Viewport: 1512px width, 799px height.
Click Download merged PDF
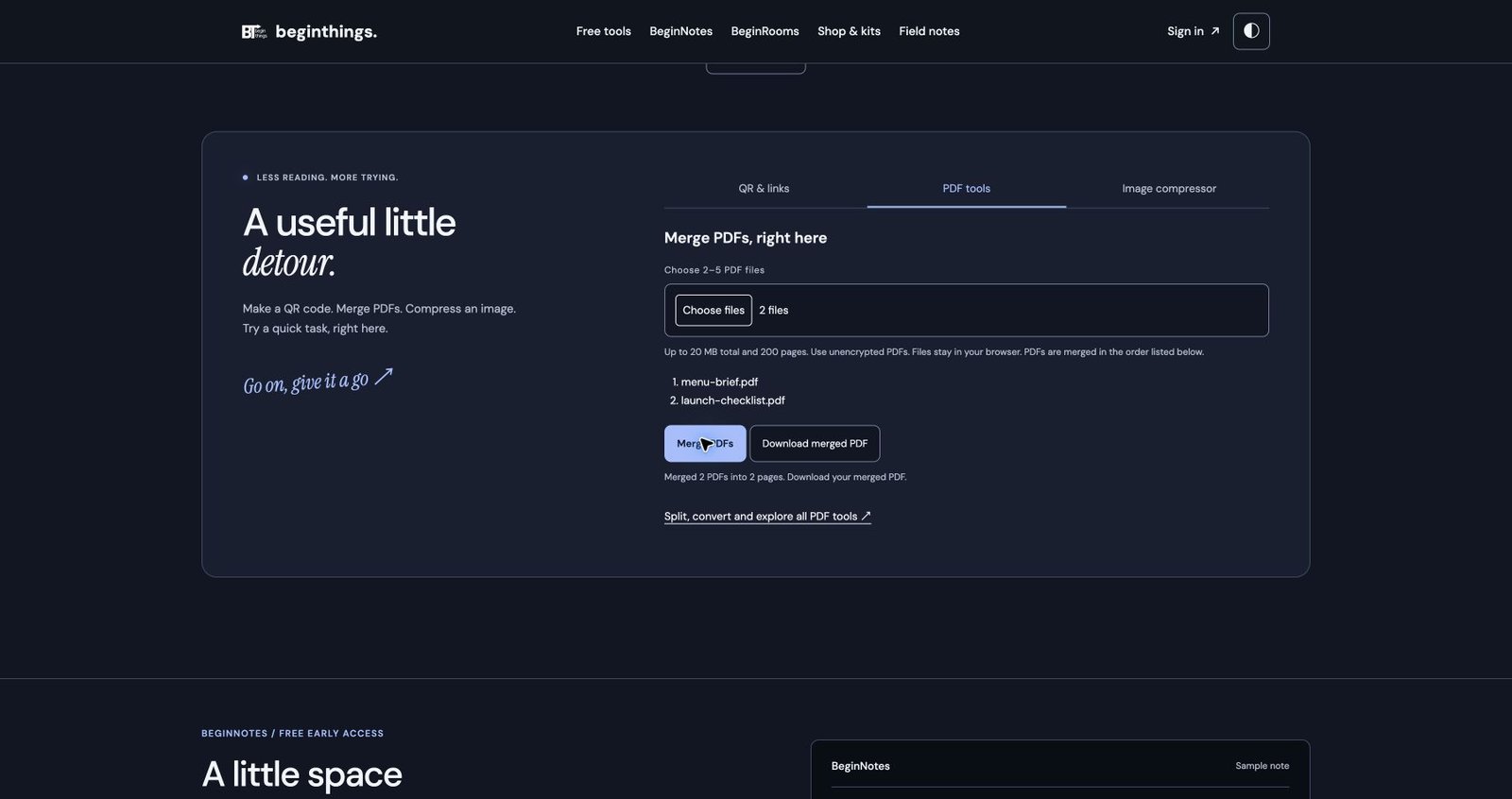point(815,444)
